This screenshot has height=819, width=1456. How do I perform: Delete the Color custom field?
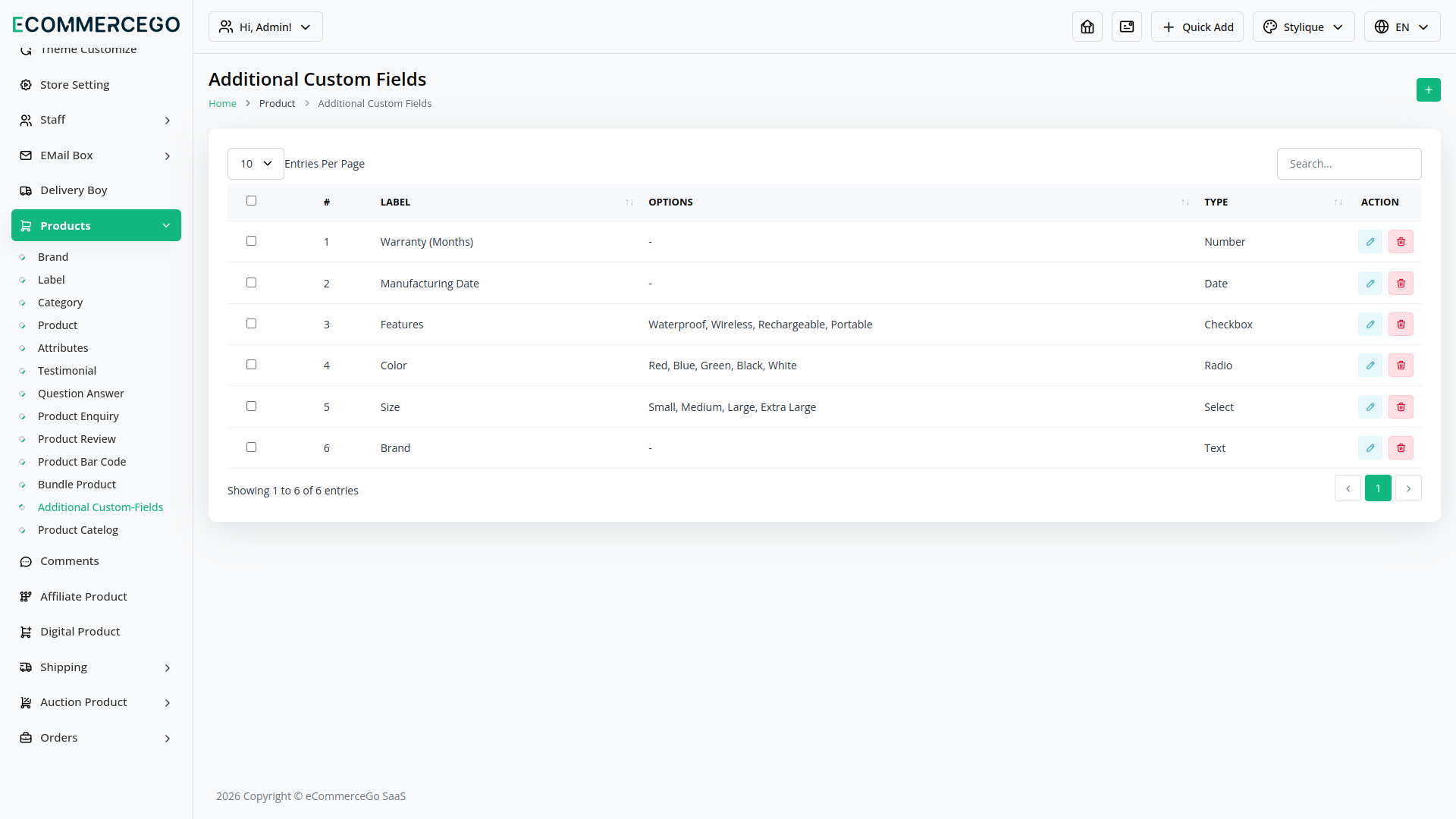[x=1401, y=366]
